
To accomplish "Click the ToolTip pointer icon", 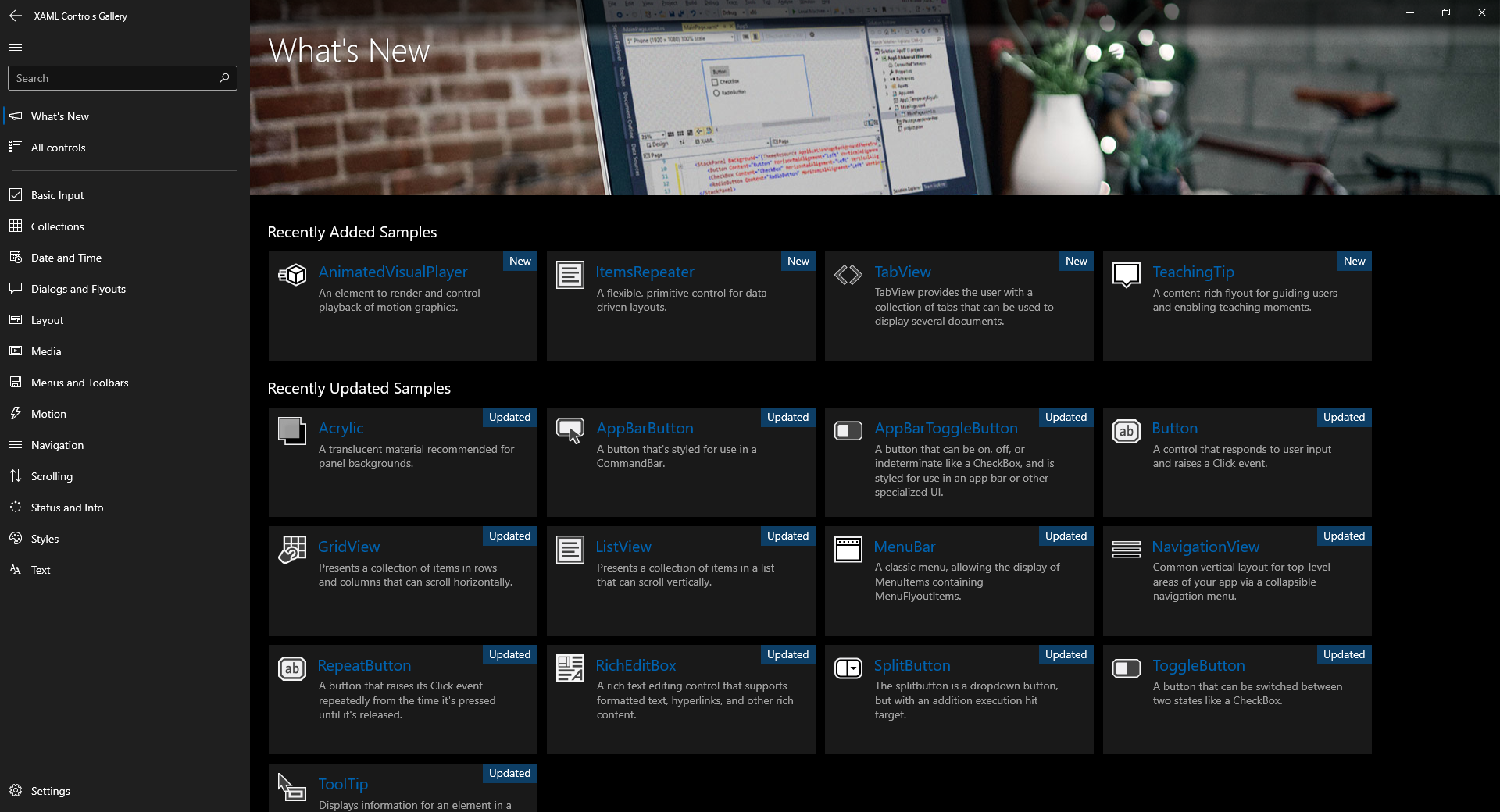I will [x=292, y=787].
